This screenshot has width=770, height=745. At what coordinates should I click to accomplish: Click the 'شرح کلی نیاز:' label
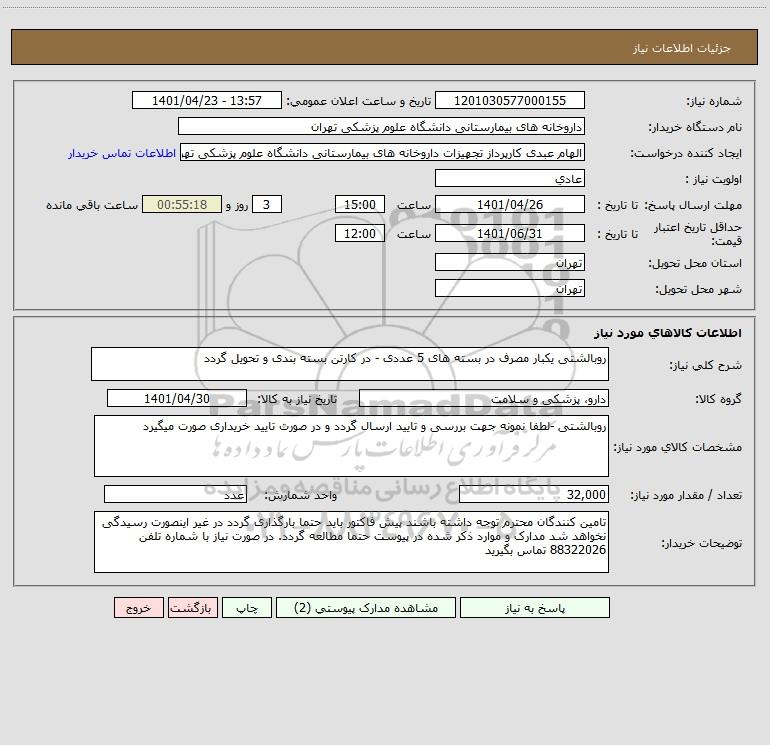click(x=706, y=365)
